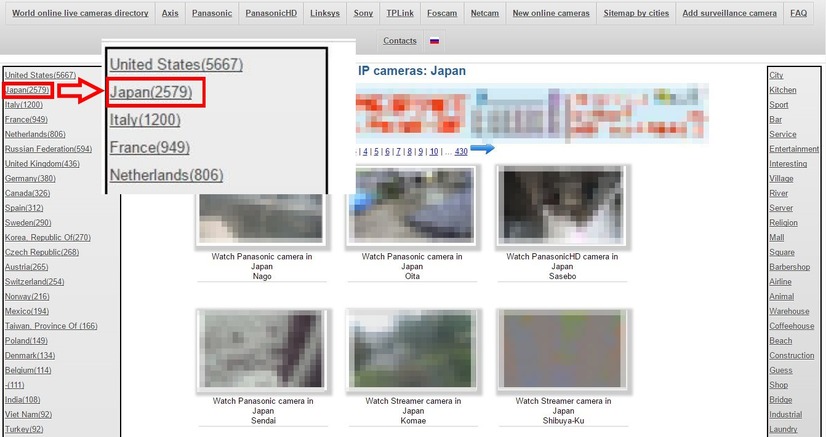Image resolution: width=826 pixels, height=437 pixels.
Task: Select Belgium(114) country link
Action: tap(28, 370)
